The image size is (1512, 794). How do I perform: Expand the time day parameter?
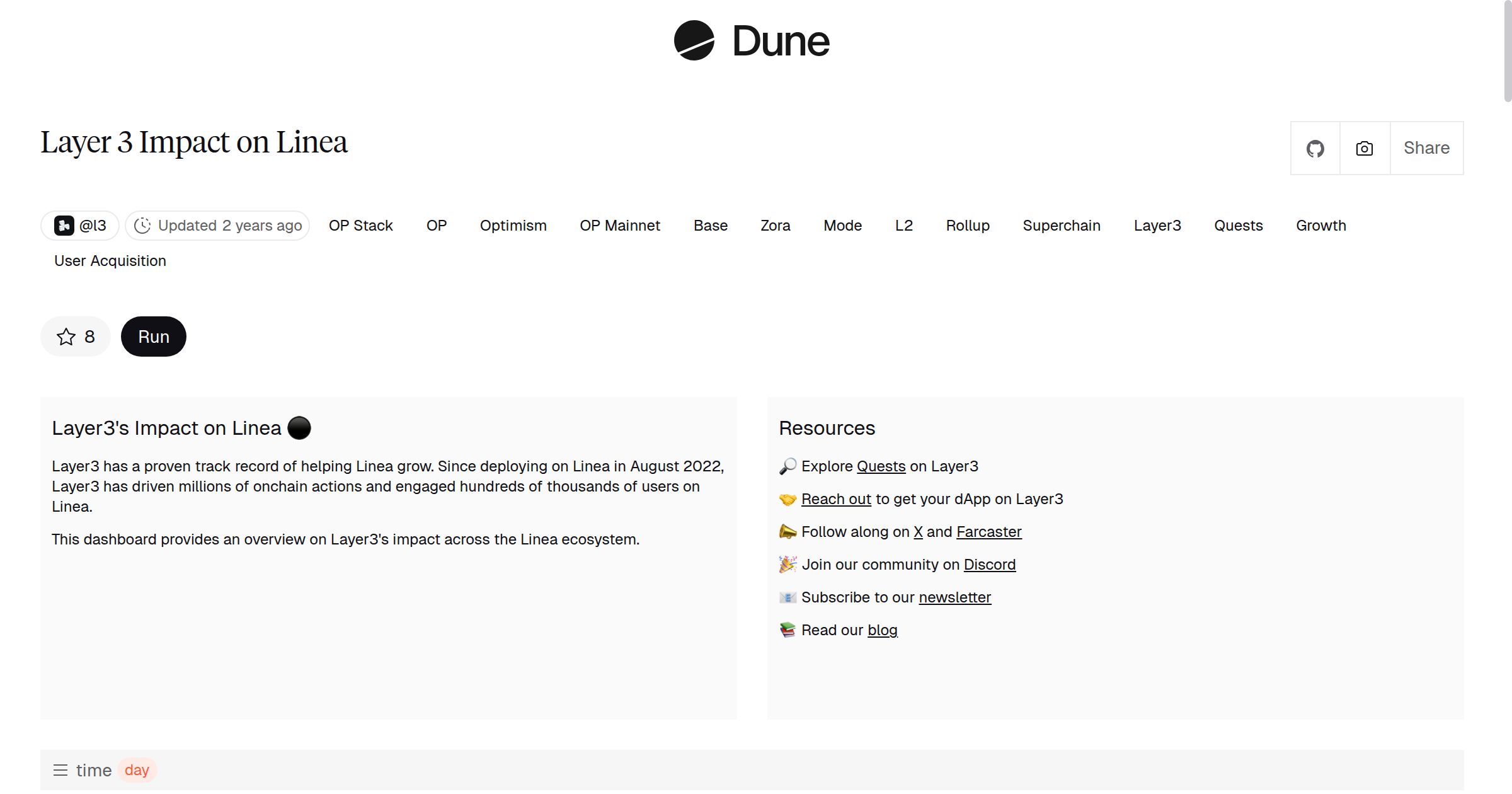click(x=137, y=770)
